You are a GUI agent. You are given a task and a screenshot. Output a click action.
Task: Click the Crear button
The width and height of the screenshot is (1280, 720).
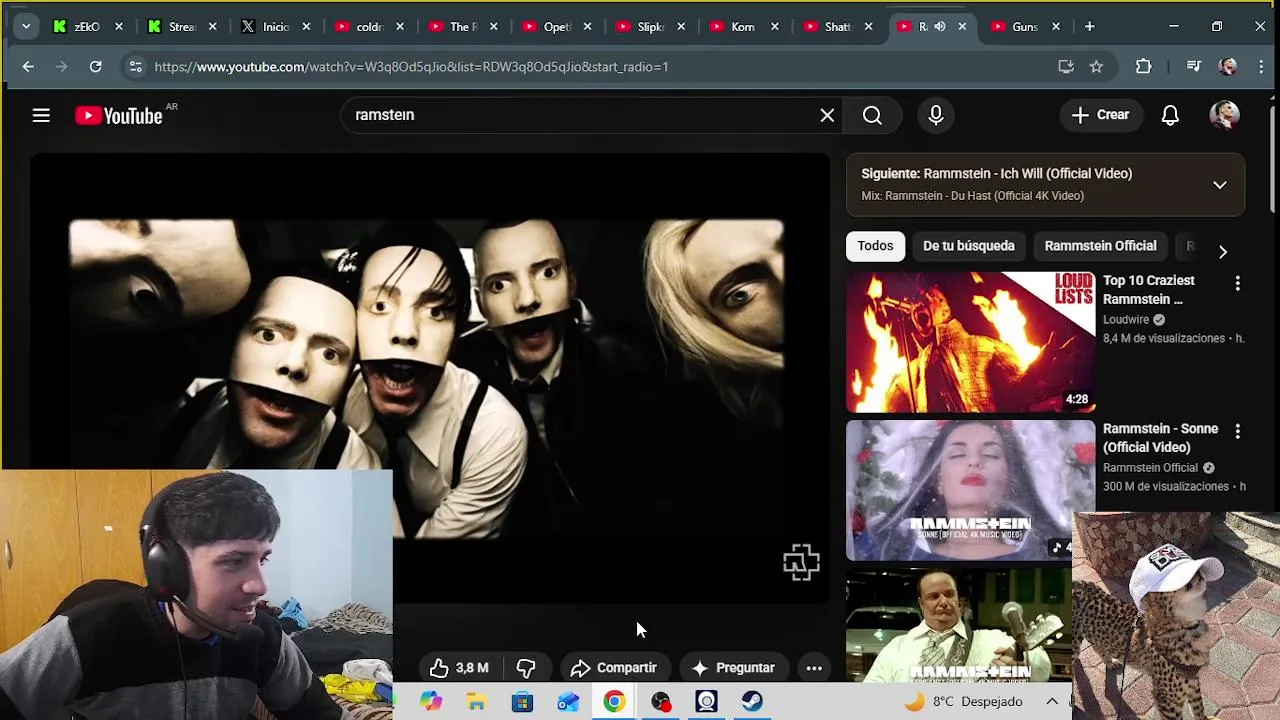point(1101,115)
